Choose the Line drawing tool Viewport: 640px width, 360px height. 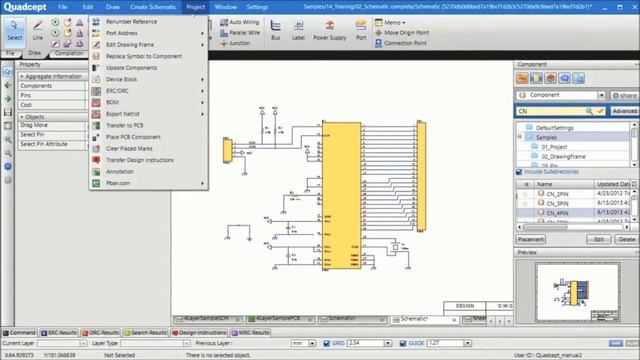[38, 31]
